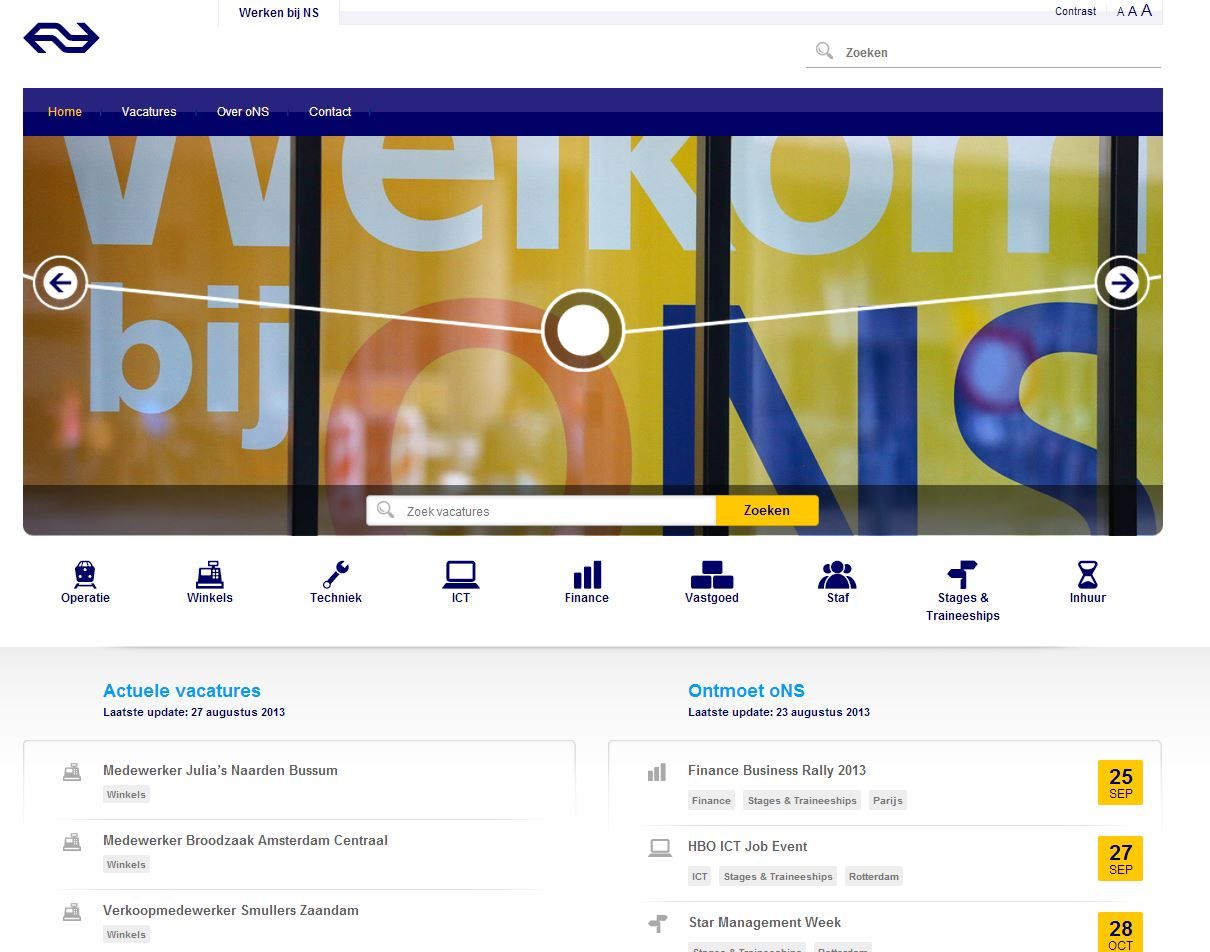Image resolution: width=1210 pixels, height=952 pixels.
Task: Toggle the Contrast display mode
Action: pyautogui.click(x=1075, y=12)
